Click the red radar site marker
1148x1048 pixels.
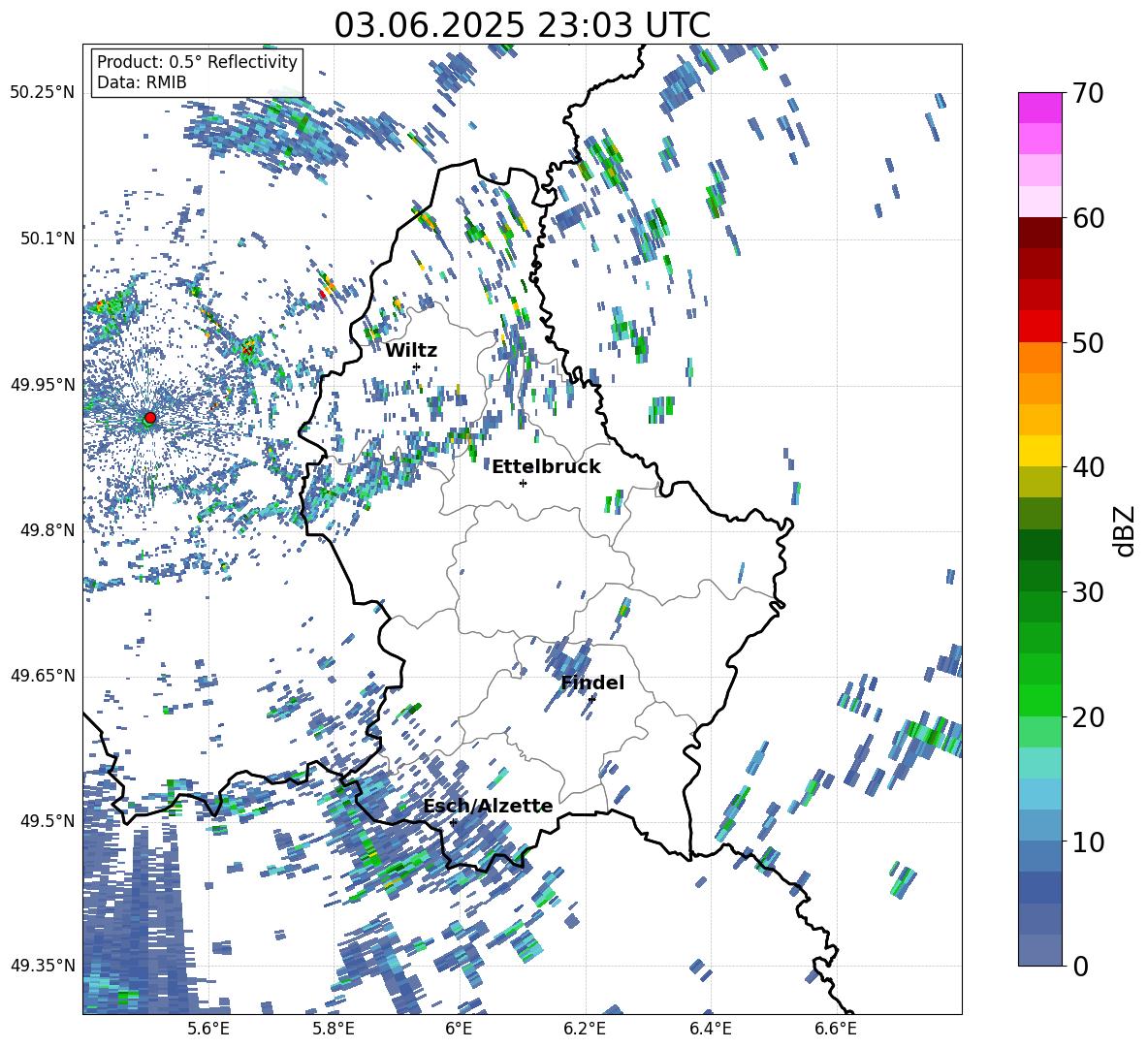point(150,418)
